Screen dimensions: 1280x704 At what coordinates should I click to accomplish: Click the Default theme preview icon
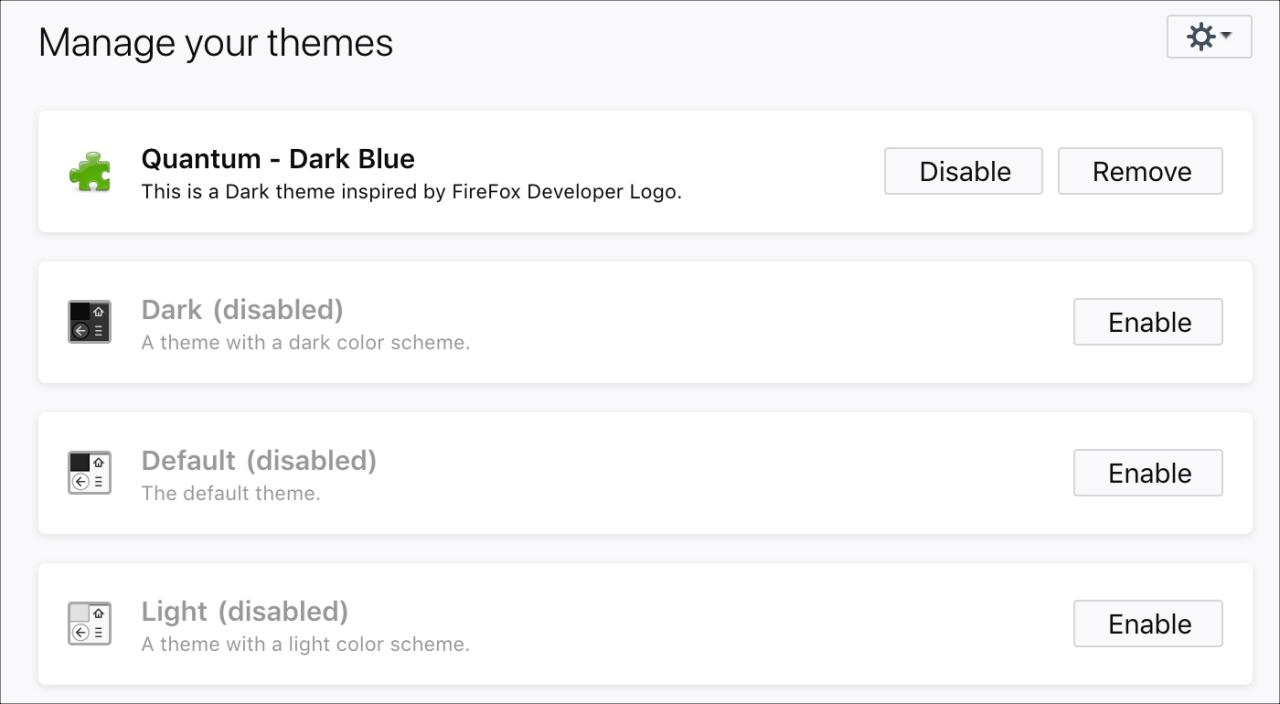[89, 473]
